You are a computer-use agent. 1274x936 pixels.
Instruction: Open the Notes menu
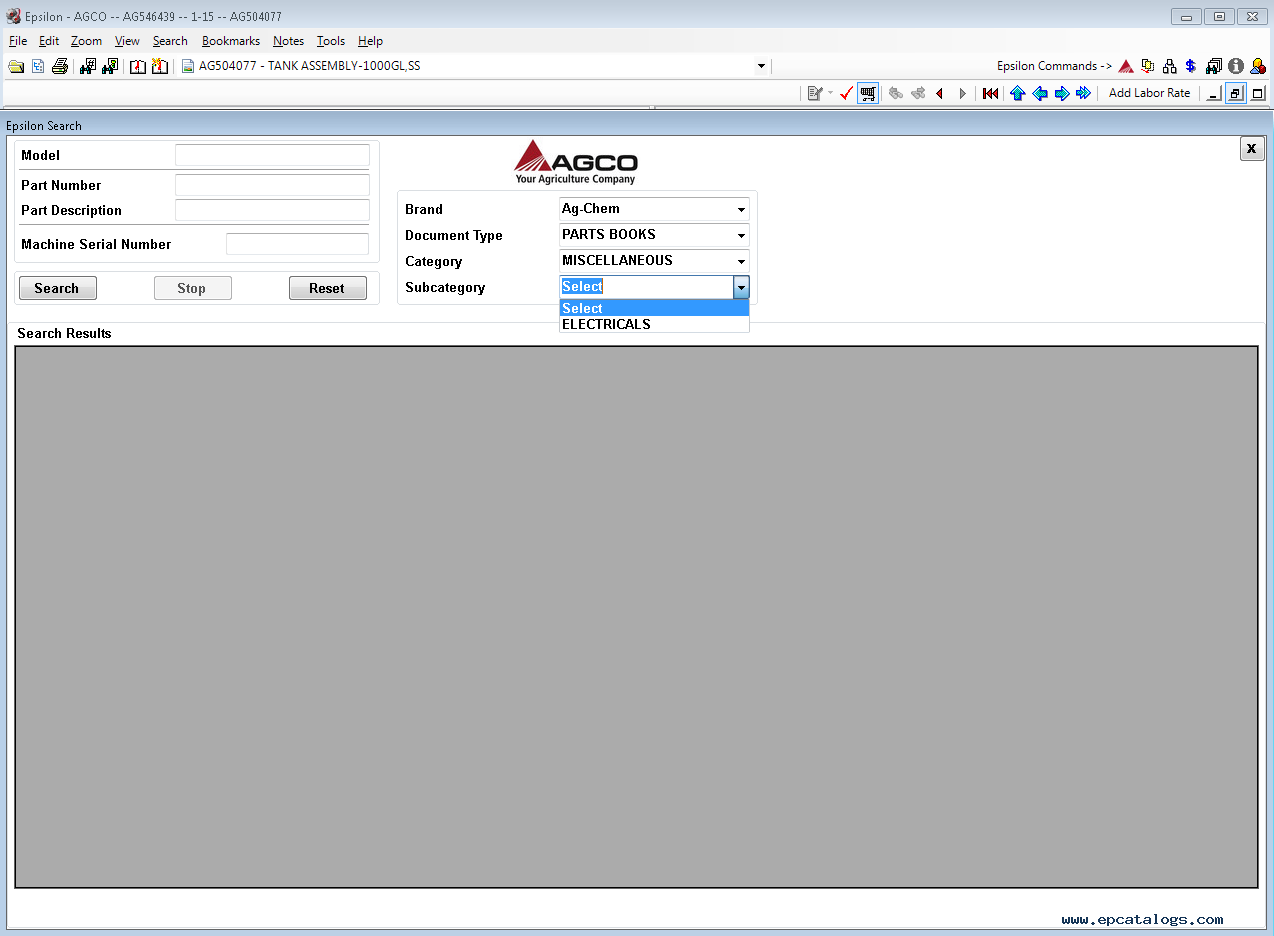288,41
